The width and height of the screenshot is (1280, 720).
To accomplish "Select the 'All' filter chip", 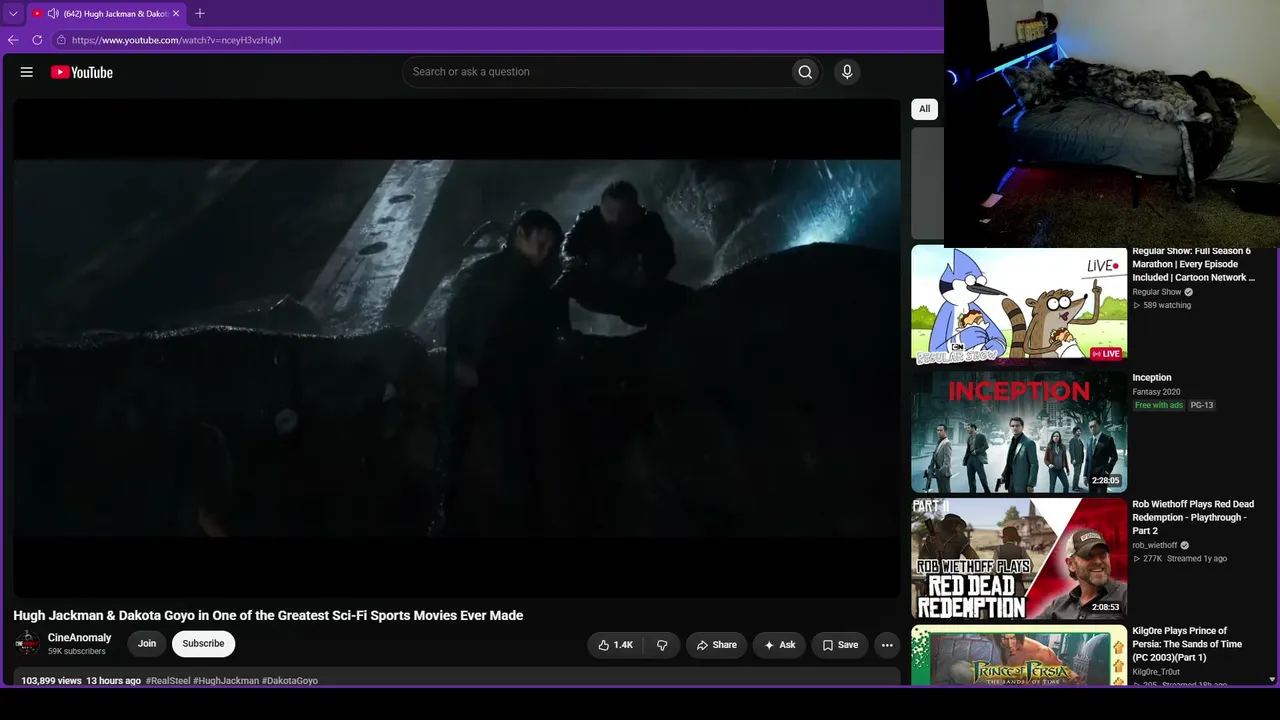I will click(x=924, y=109).
